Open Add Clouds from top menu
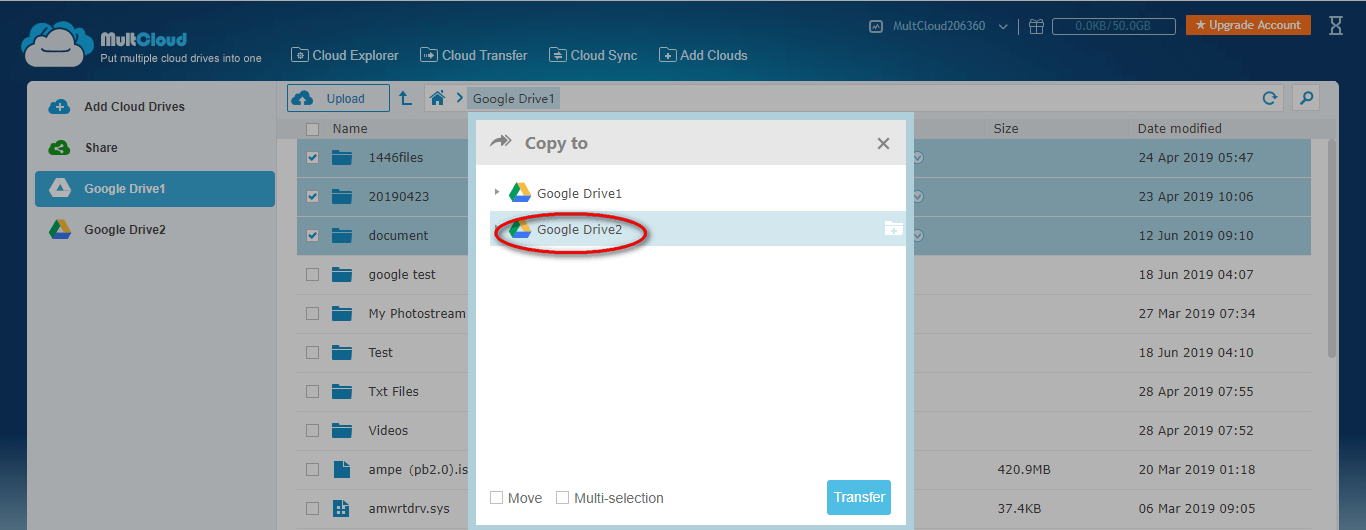 [x=703, y=55]
